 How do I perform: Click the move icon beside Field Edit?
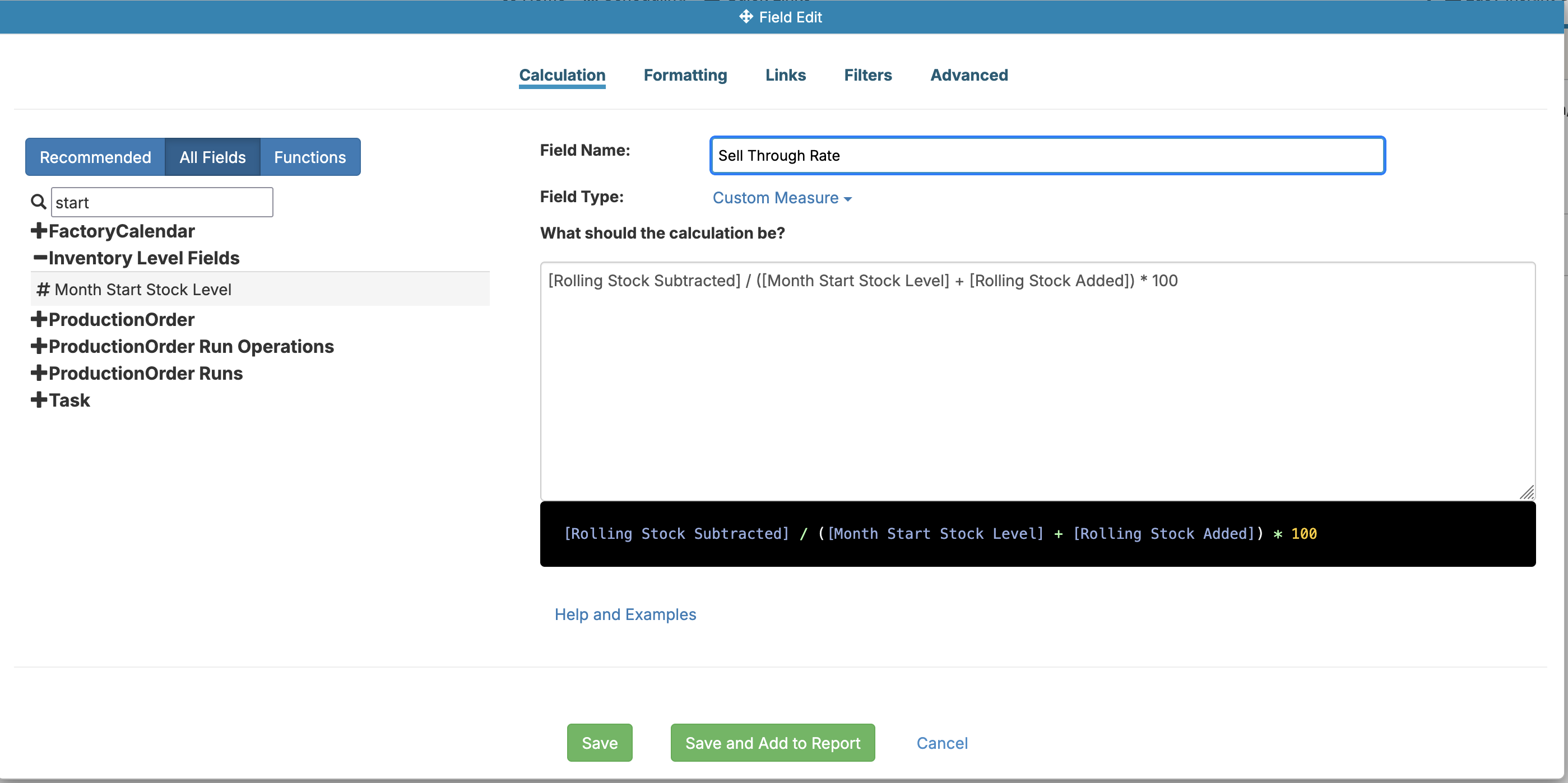[x=746, y=16]
